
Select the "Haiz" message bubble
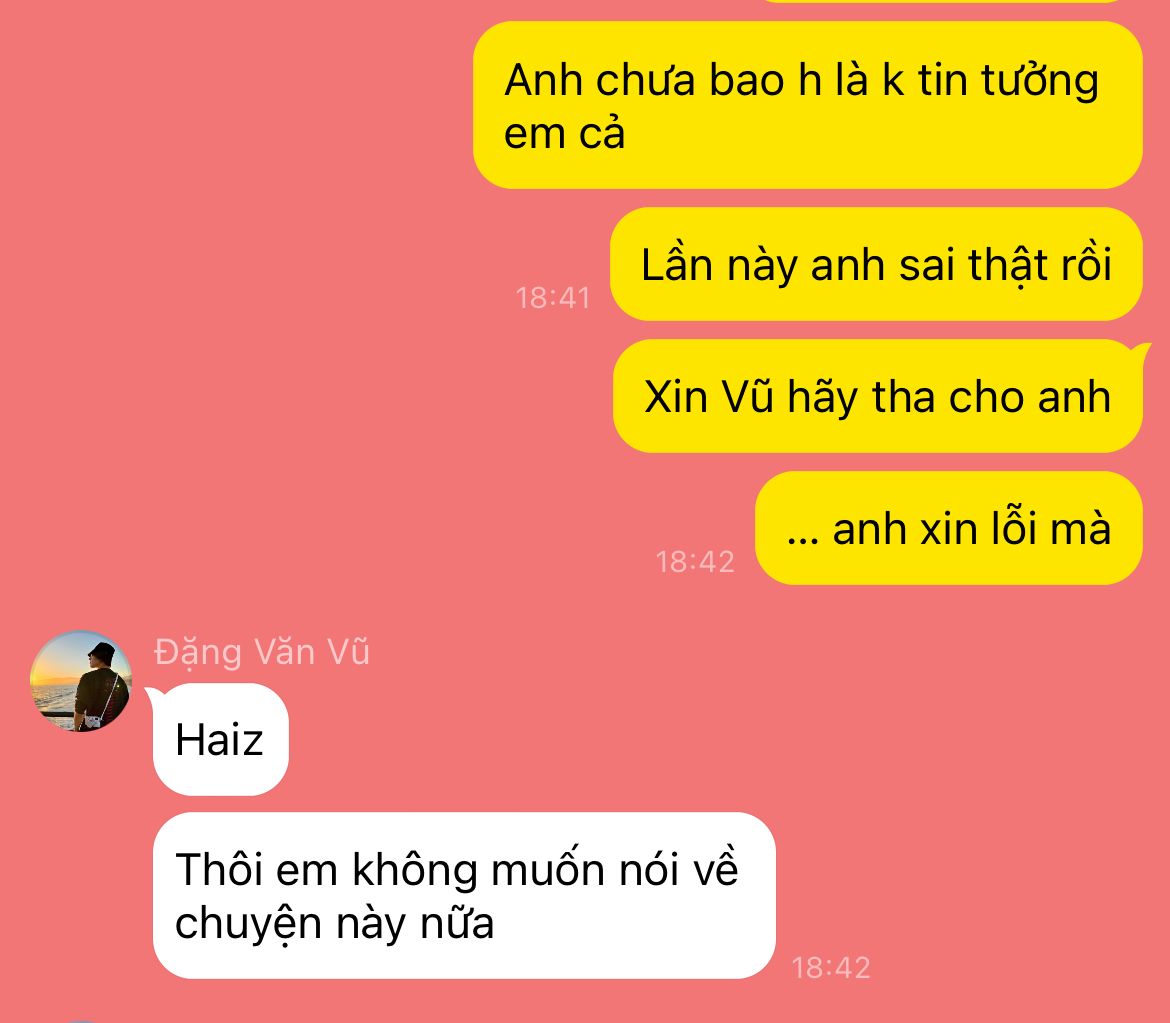220,739
